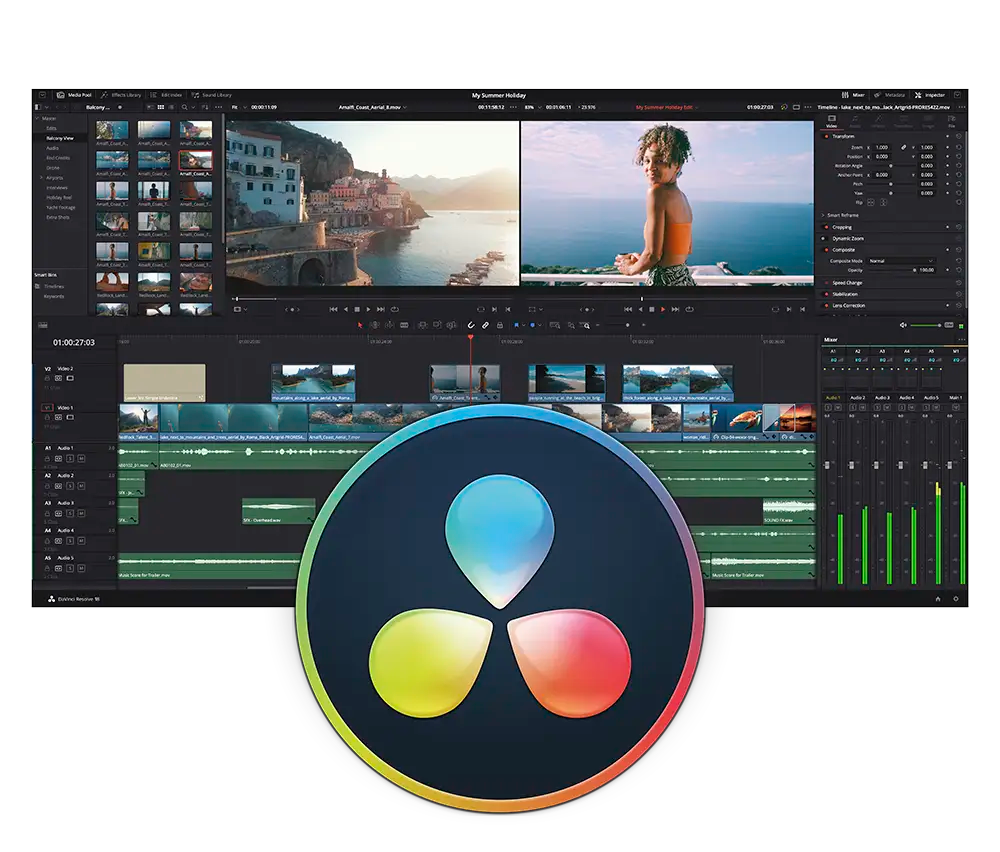Disable the Stabilization section toggle
Image resolution: width=1000 pixels, height=852 pixels.
point(826,294)
